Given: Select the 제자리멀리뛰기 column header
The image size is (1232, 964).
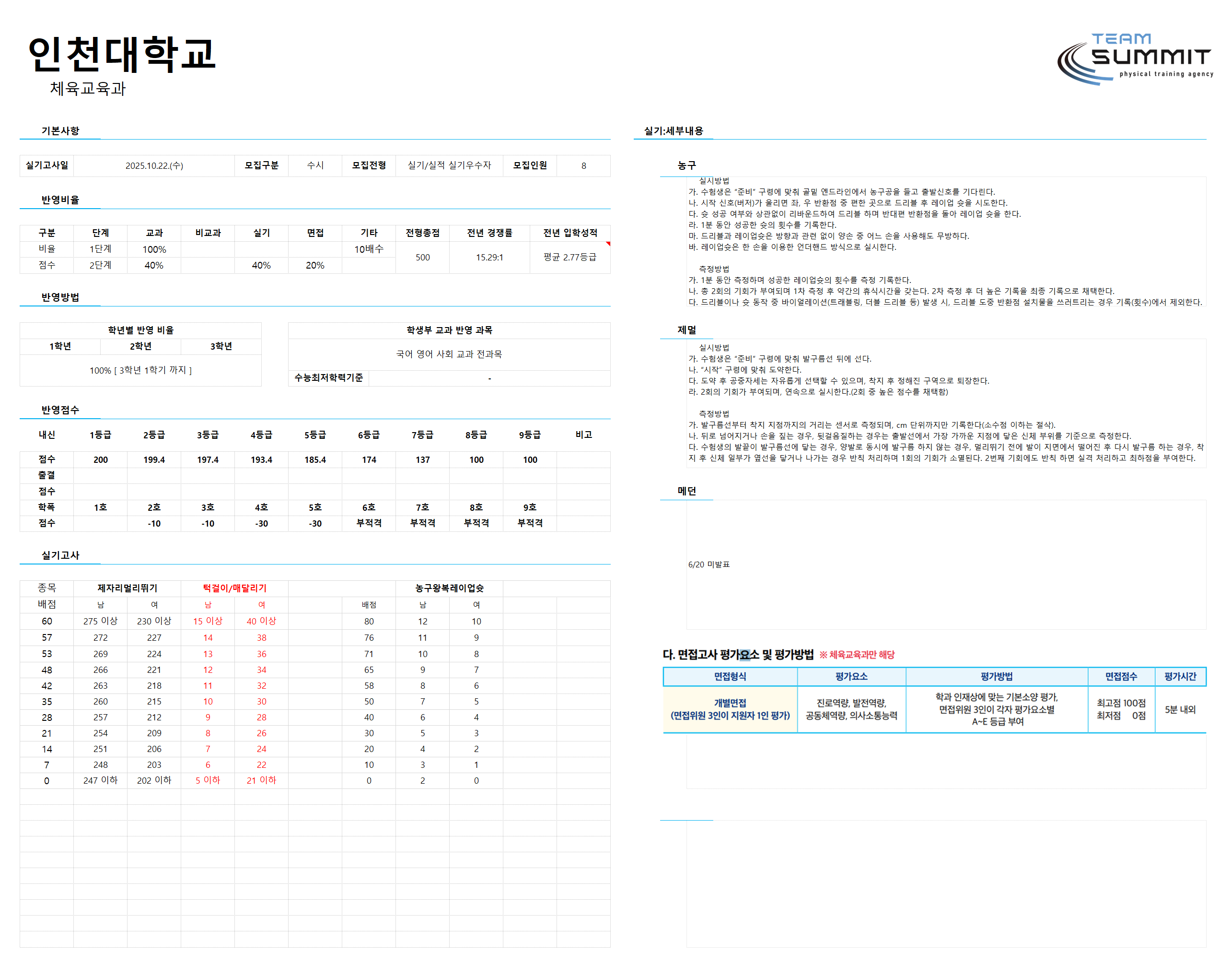Looking at the screenshot, I should pos(128,588).
